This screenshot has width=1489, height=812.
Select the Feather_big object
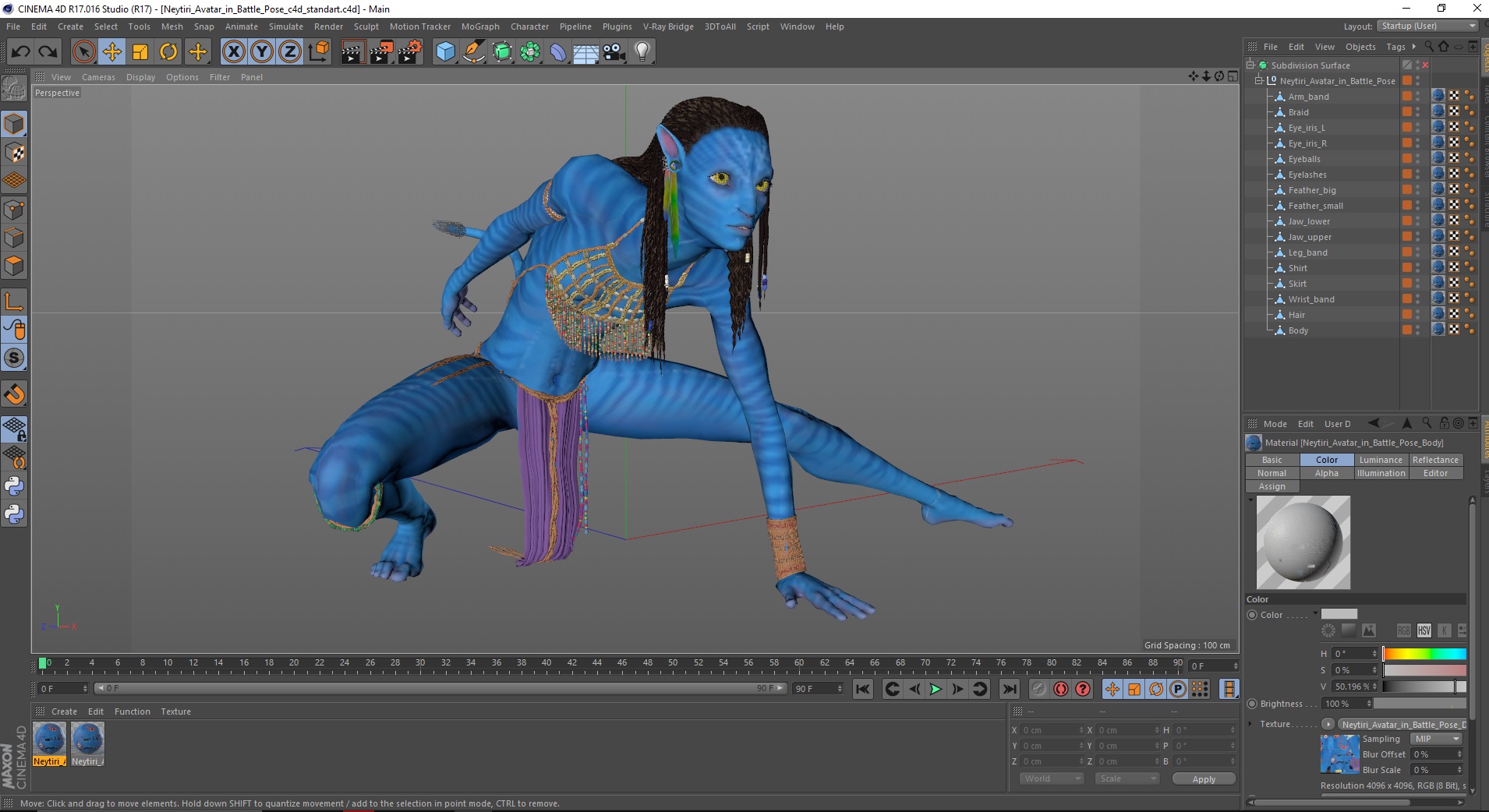coord(1312,190)
